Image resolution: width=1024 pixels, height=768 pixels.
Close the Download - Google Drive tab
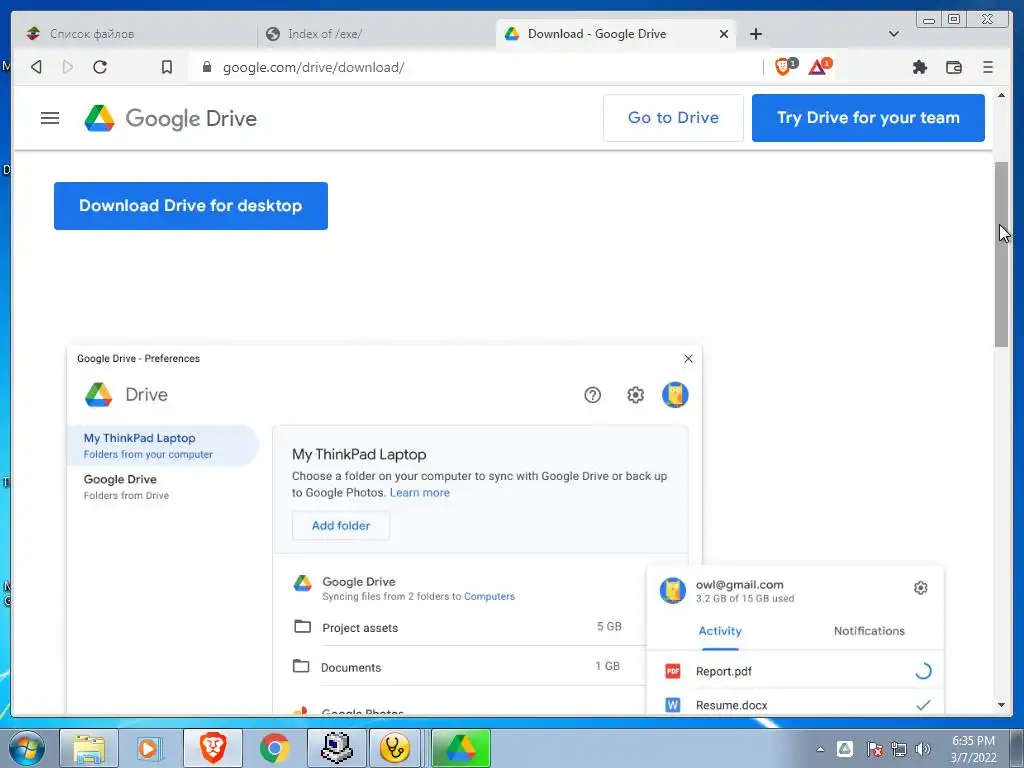click(x=724, y=34)
